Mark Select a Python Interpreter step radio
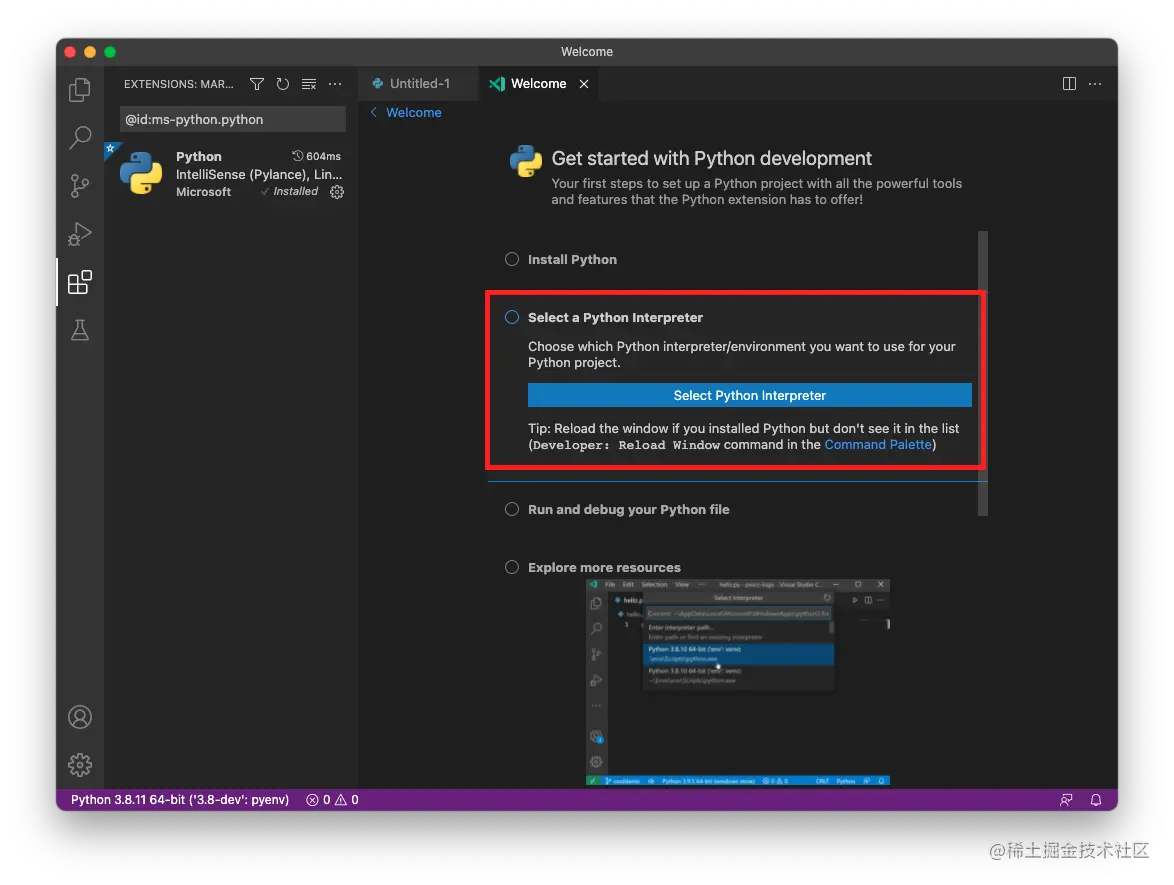Image resolution: width=1174 pixels, height=885 pixels. tap(511, 317)
